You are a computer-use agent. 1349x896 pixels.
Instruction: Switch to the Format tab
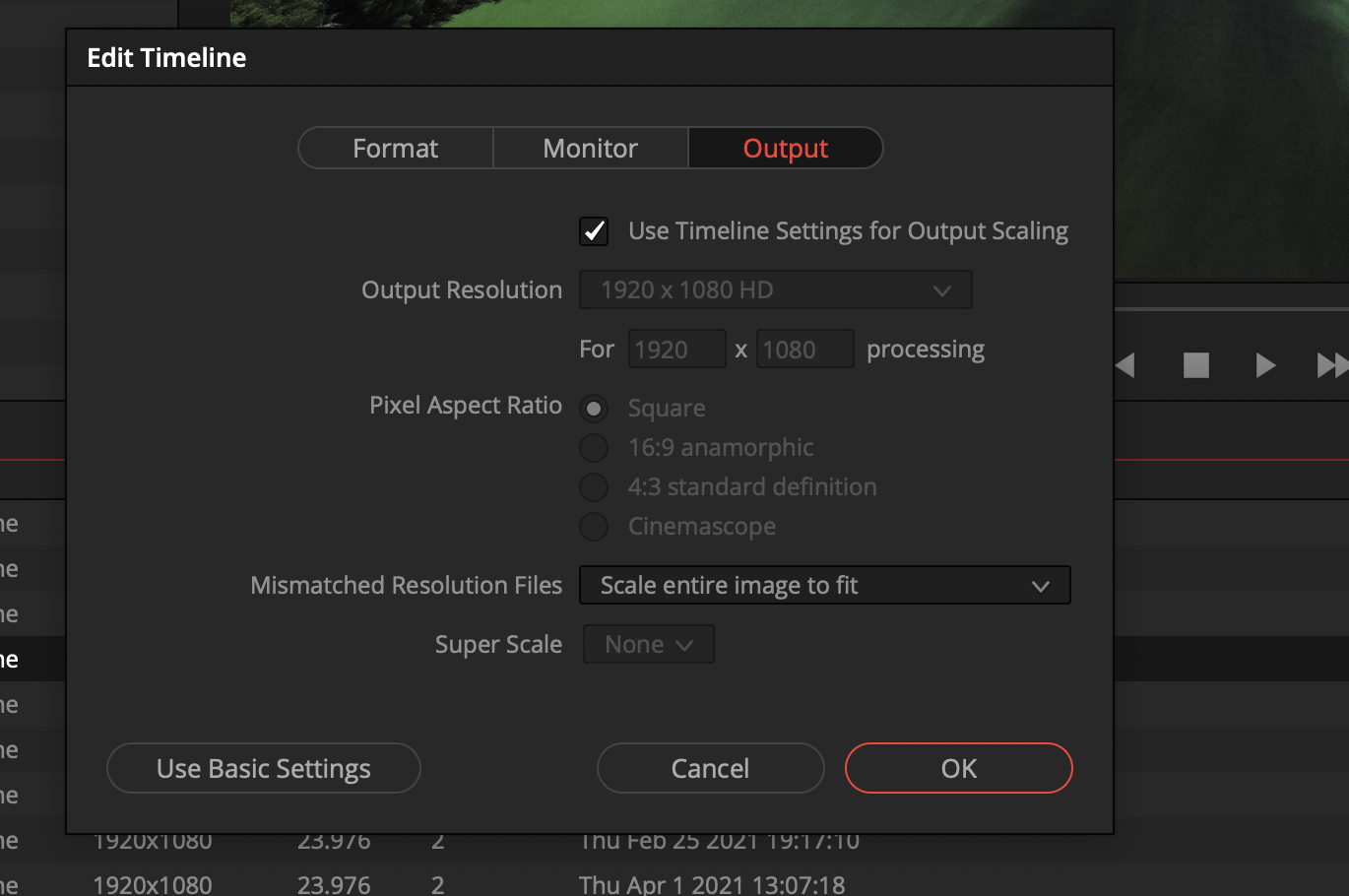396,148
